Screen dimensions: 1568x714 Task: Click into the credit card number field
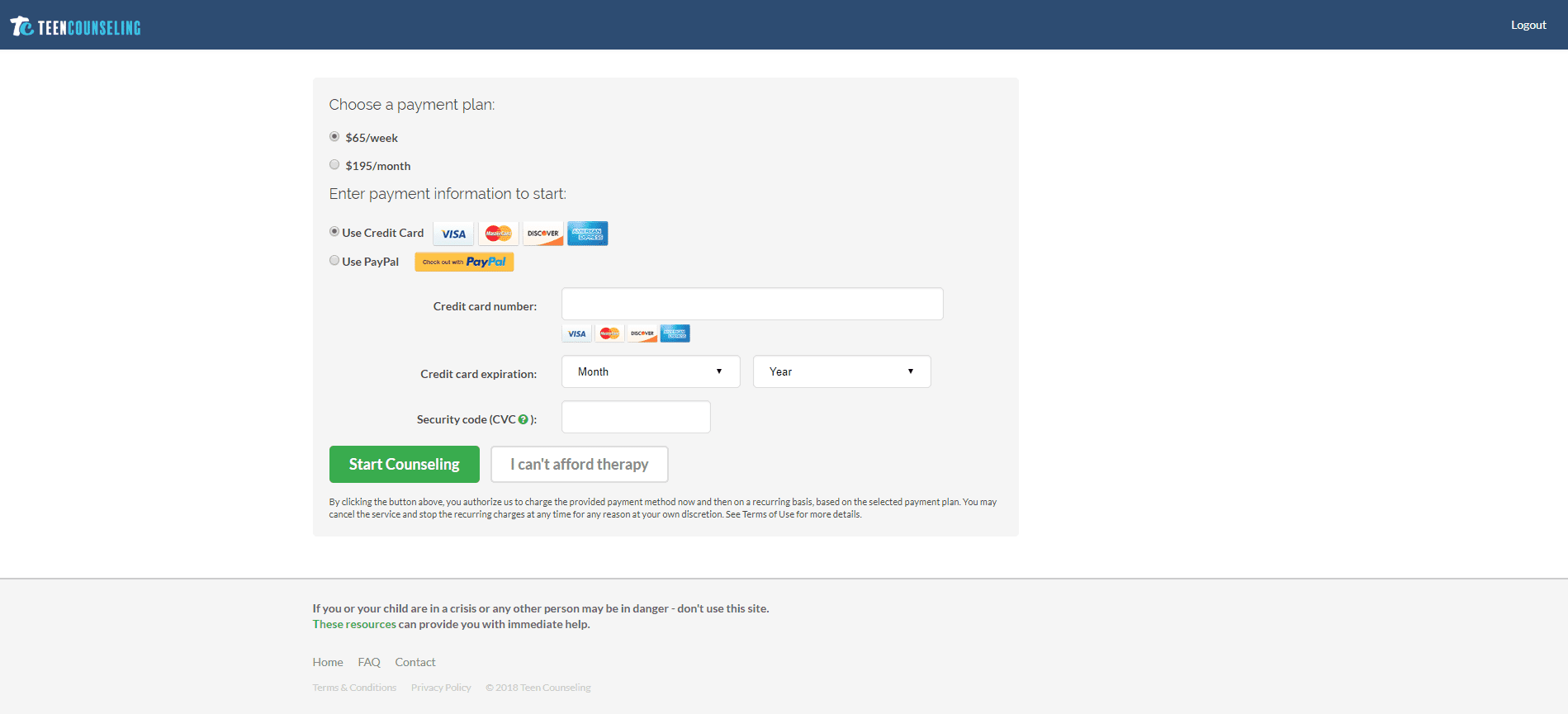tap(752, 304)
